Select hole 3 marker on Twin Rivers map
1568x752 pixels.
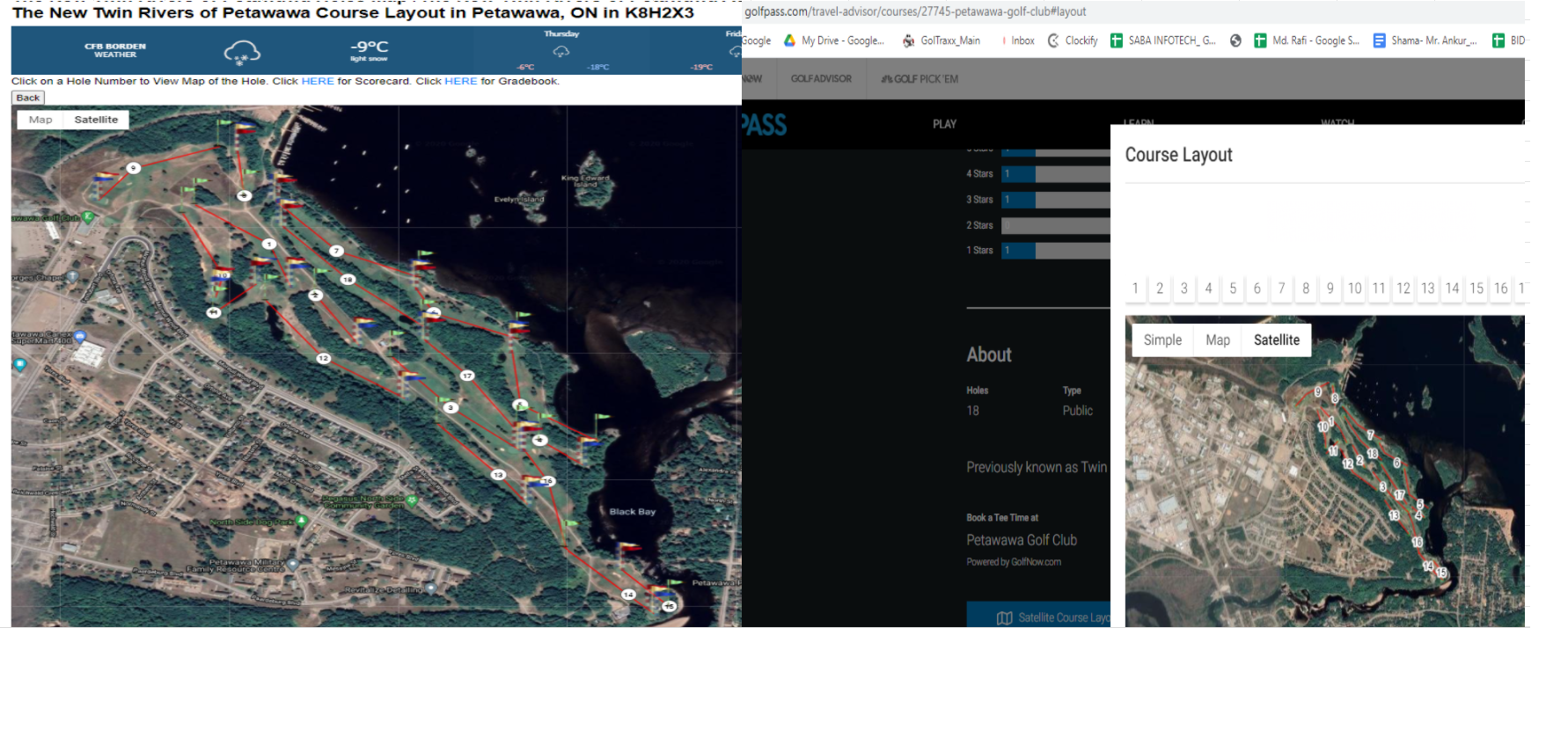(x=451, y=407)
